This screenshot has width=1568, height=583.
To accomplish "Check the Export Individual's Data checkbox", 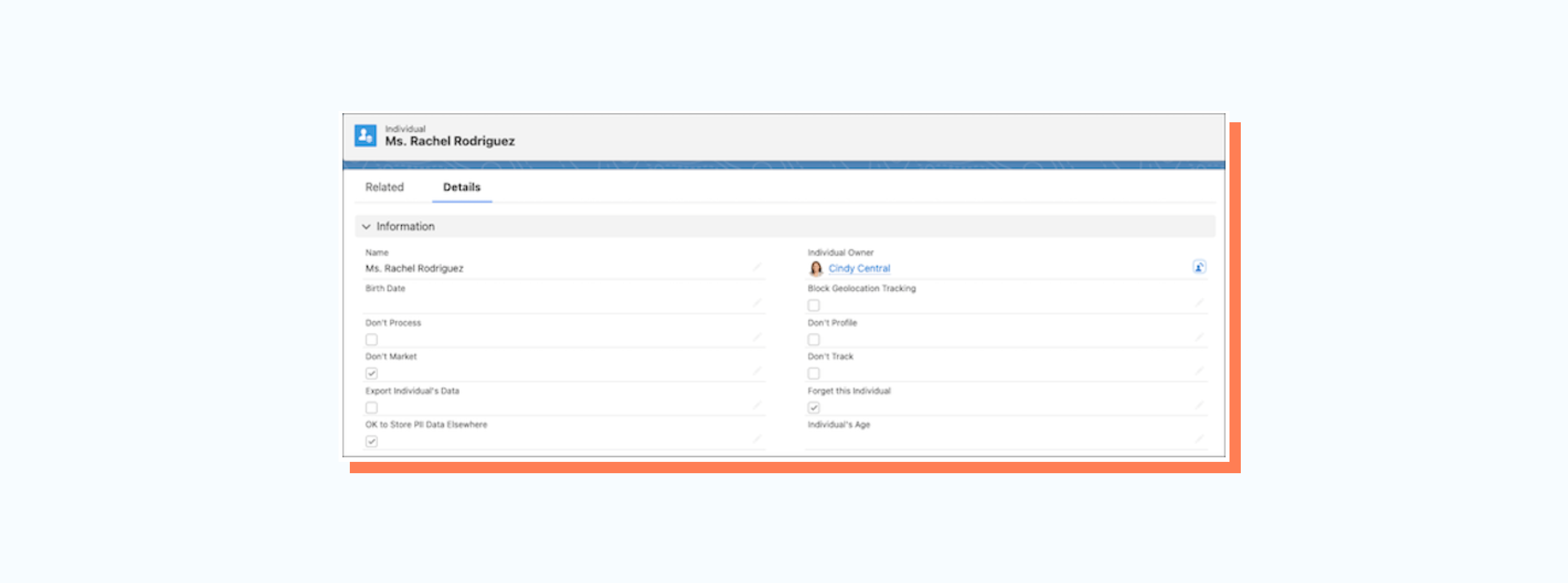I will click(x=371, y=407).
